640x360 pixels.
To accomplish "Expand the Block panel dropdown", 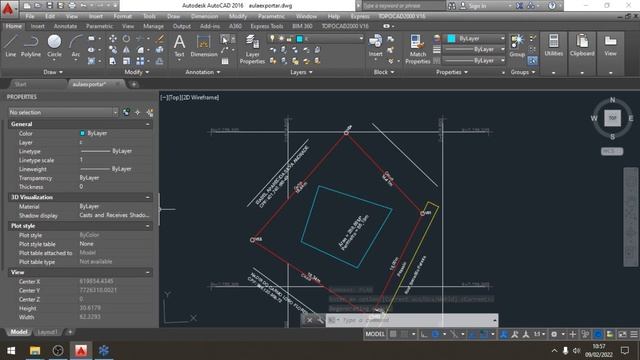I will (x=384, y=72).
